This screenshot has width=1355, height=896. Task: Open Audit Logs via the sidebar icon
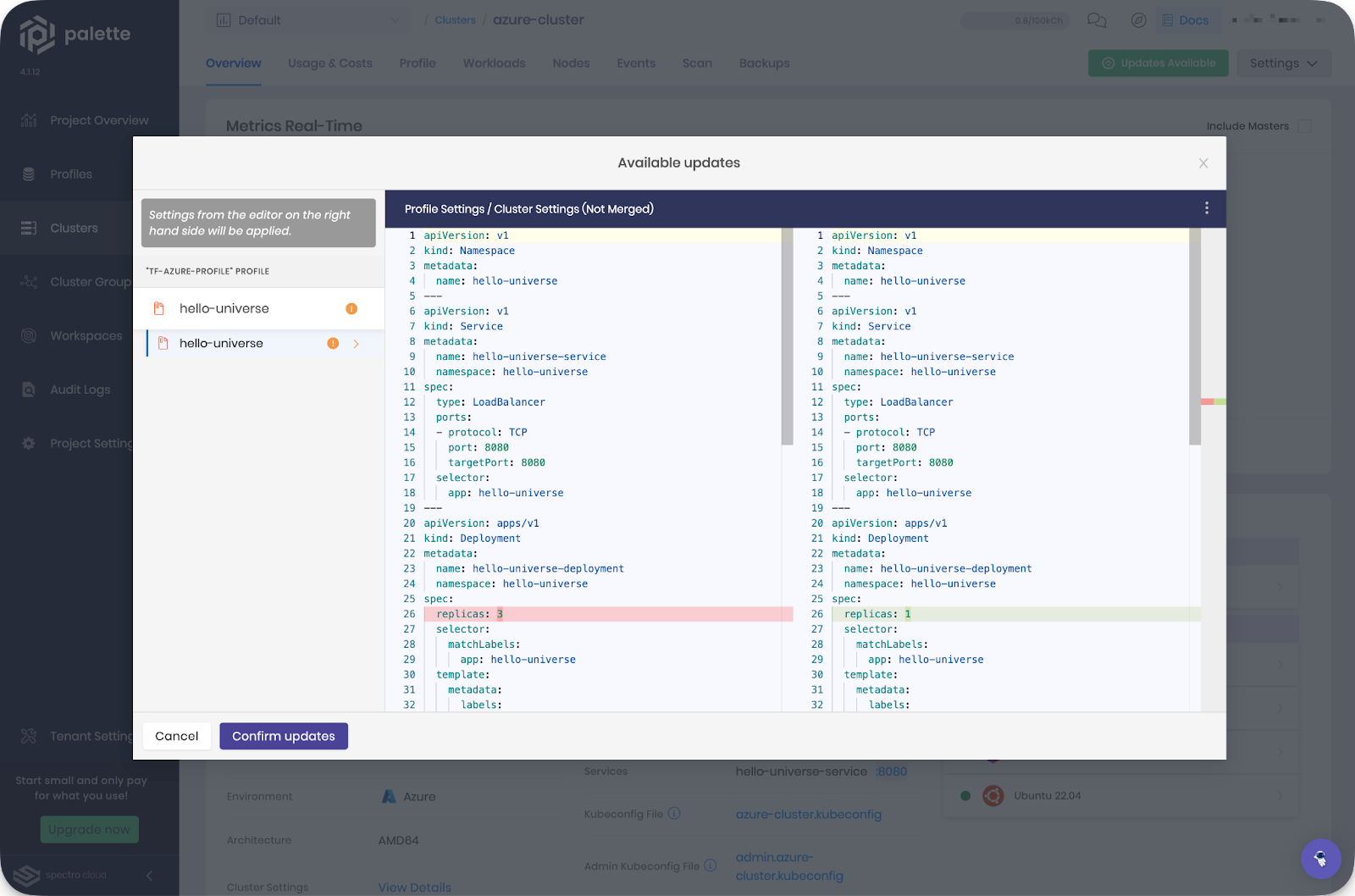28,389
